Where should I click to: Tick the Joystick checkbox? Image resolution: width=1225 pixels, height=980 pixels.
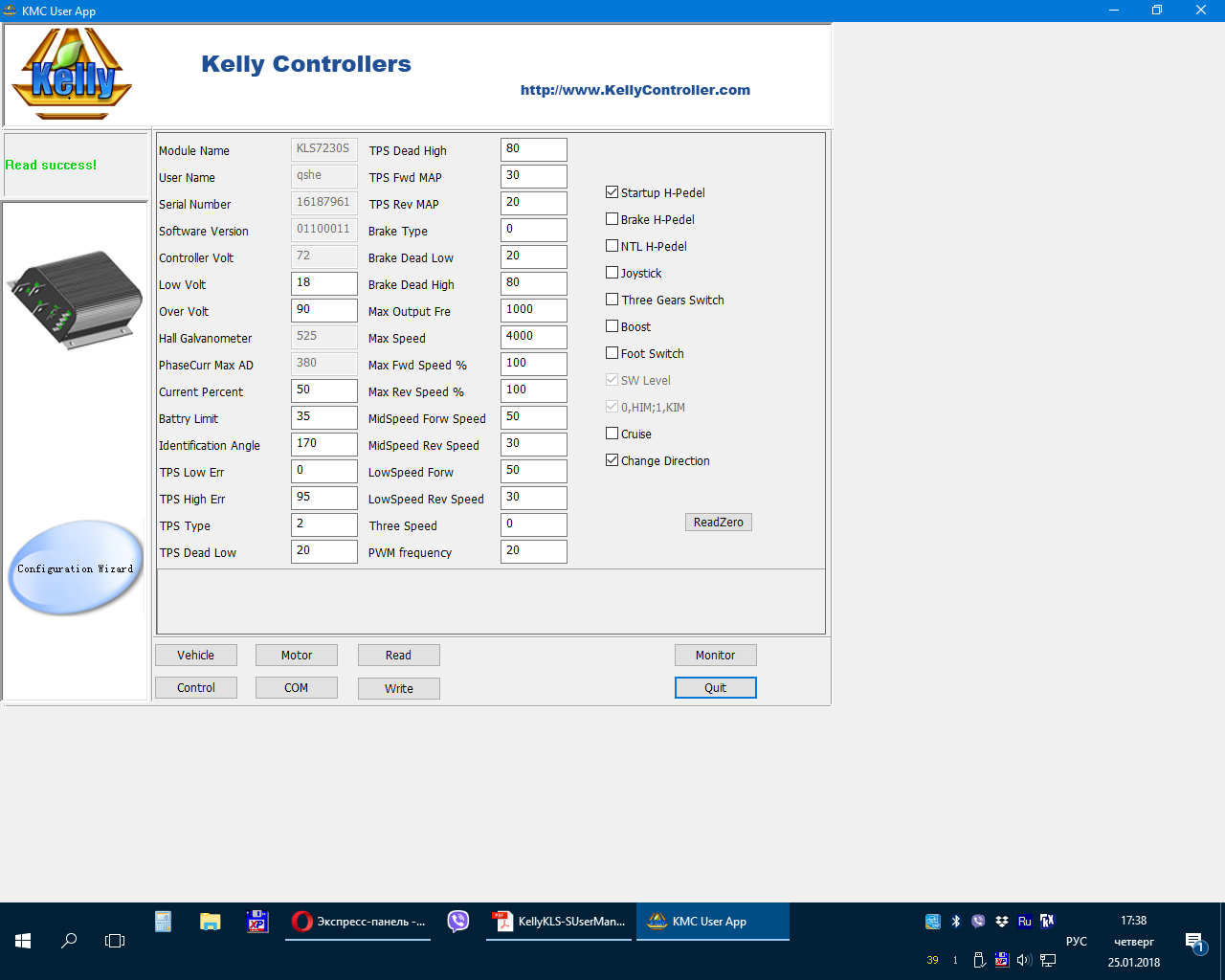[612, 273]
